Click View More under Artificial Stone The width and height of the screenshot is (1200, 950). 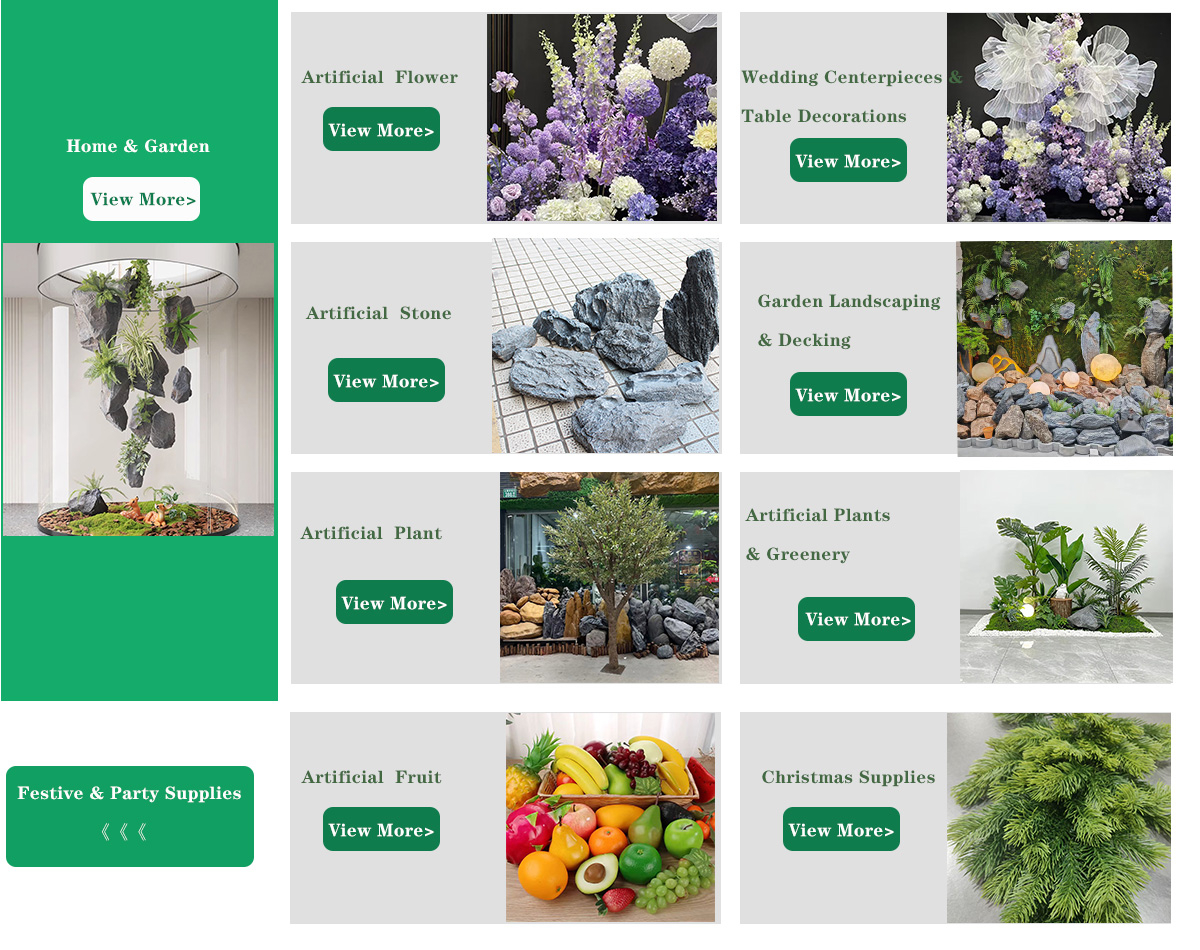pos(386,380)
